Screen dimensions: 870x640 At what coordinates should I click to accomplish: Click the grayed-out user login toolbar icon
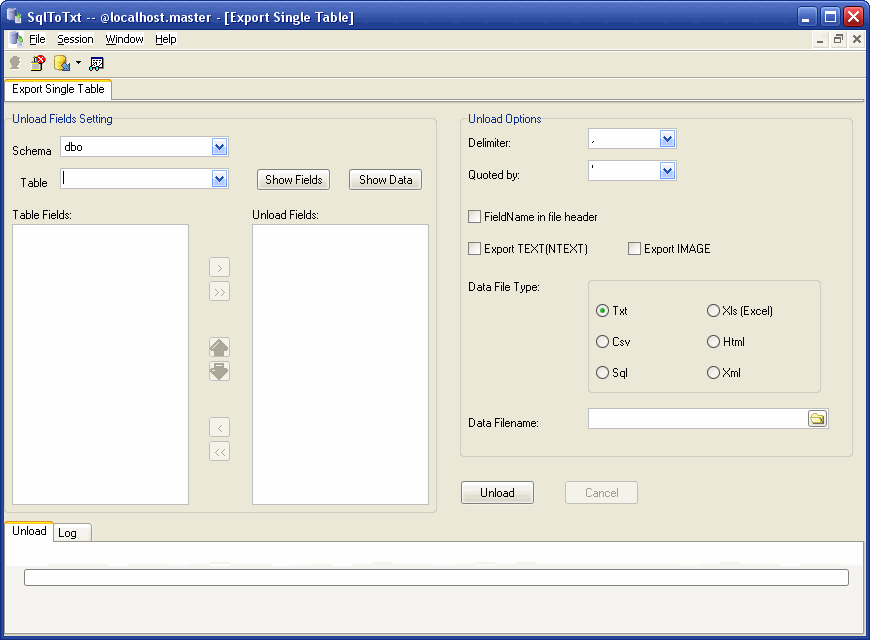(x=15, y=63)
